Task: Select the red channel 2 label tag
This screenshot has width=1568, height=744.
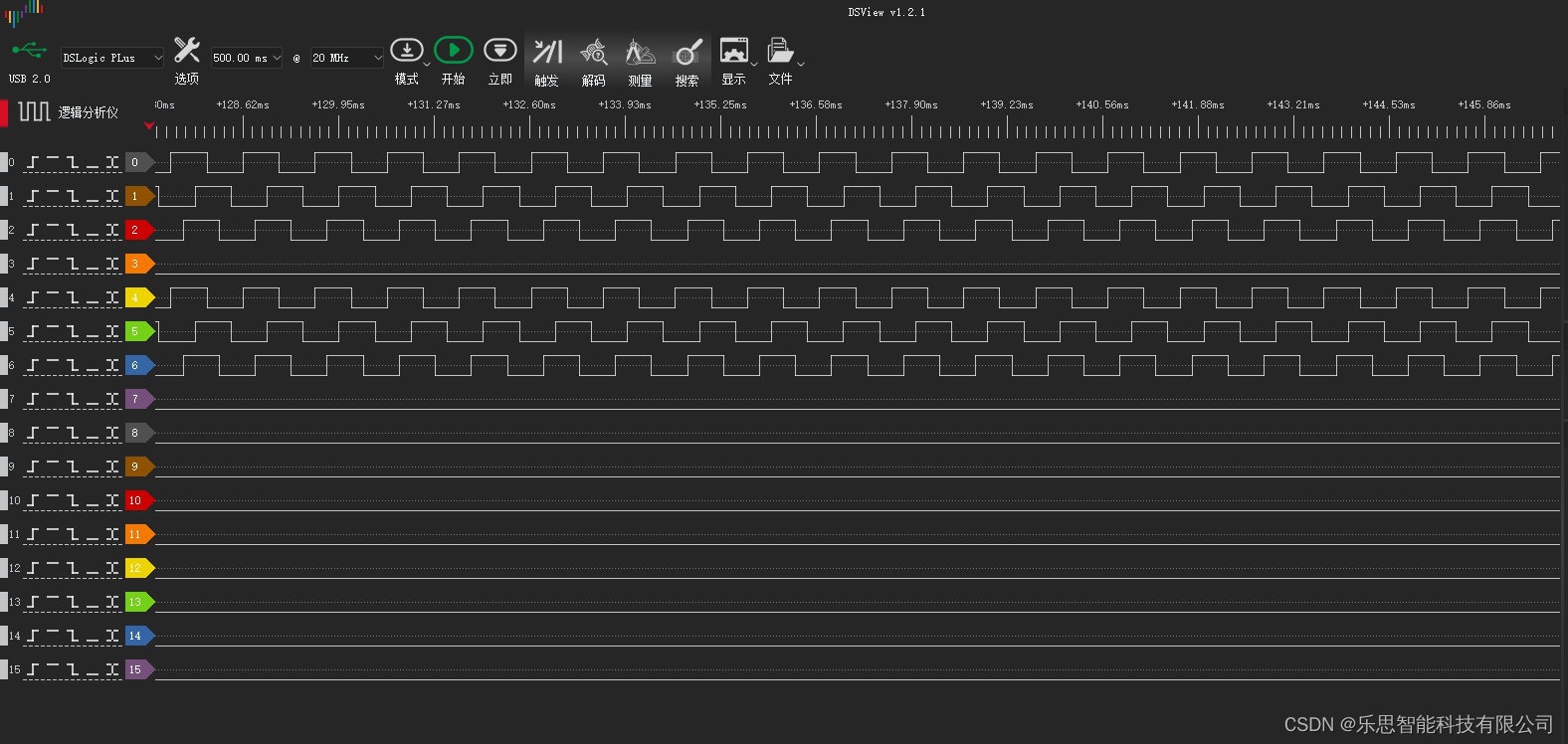Action: (139, 230)
